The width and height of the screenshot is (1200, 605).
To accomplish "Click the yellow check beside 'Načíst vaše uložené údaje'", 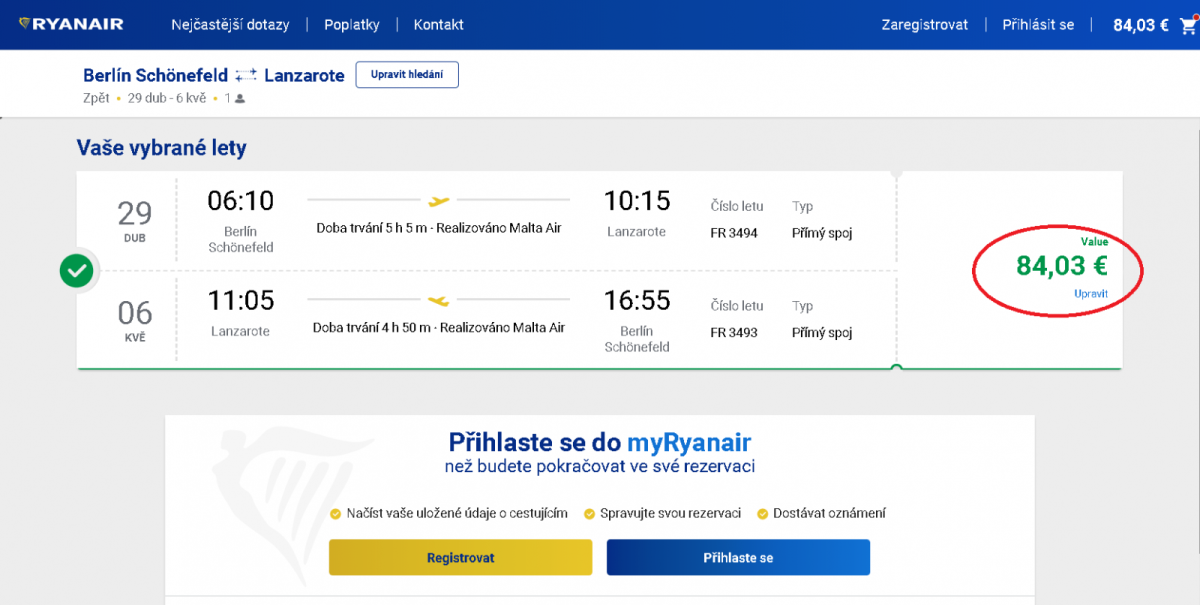I will (336, 514).
